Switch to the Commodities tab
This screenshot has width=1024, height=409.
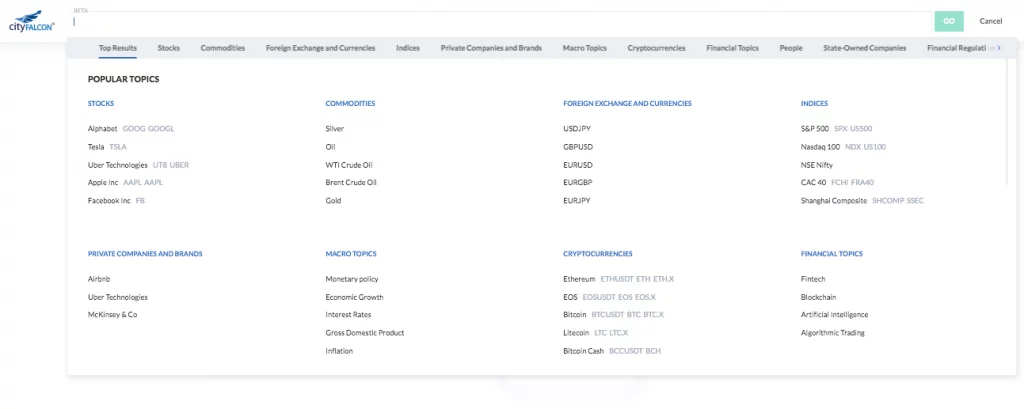click(223, 48)
